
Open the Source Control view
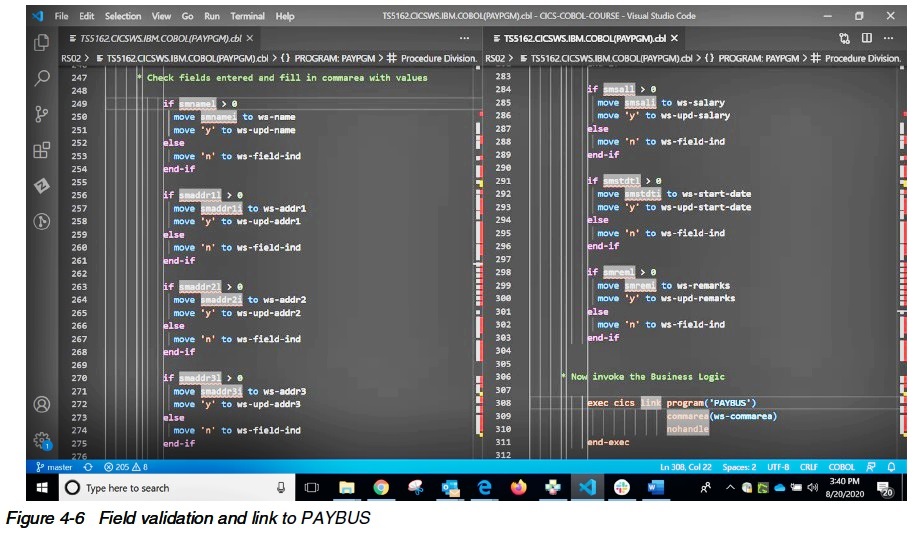41,114
